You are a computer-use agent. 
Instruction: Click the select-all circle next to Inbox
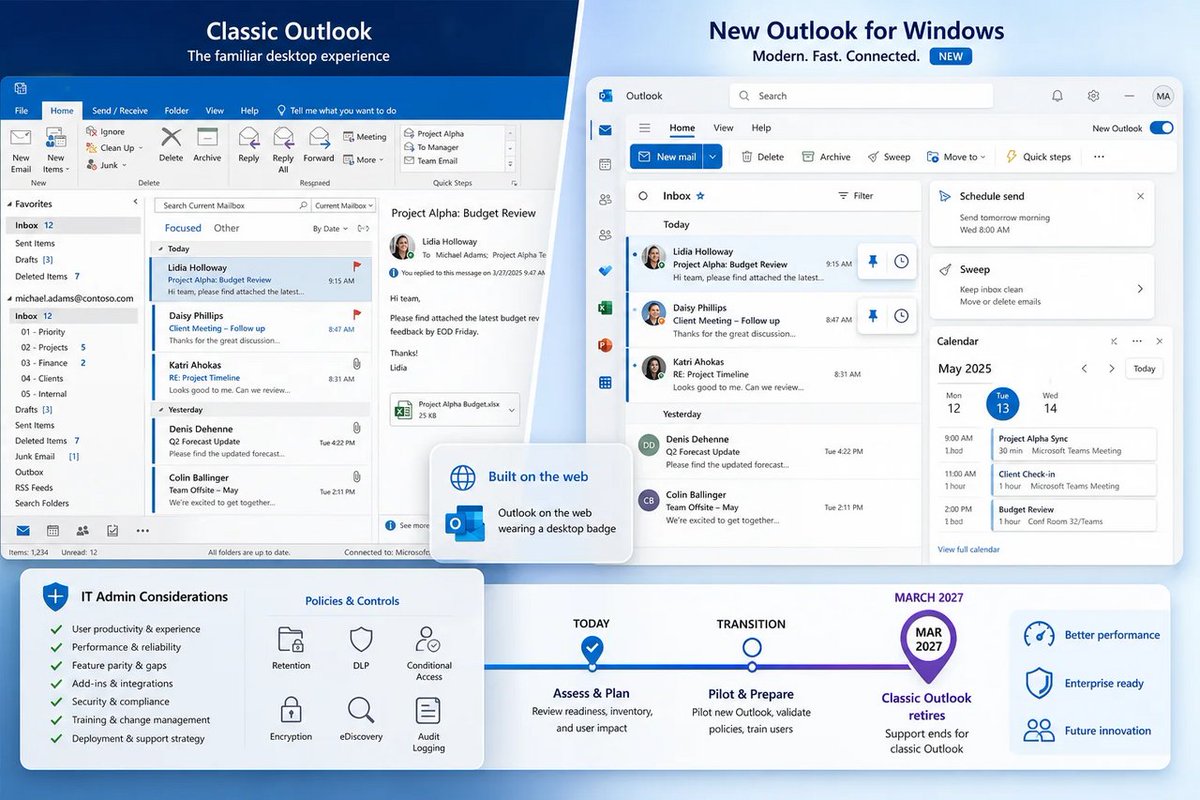(x=643, y=196)
